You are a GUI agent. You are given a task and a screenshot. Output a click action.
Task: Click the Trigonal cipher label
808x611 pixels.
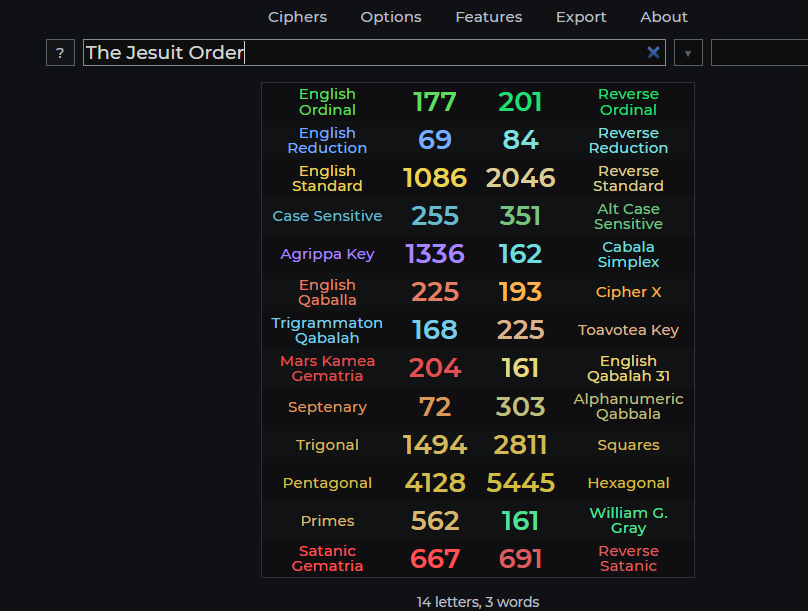[x=327, y=445]
